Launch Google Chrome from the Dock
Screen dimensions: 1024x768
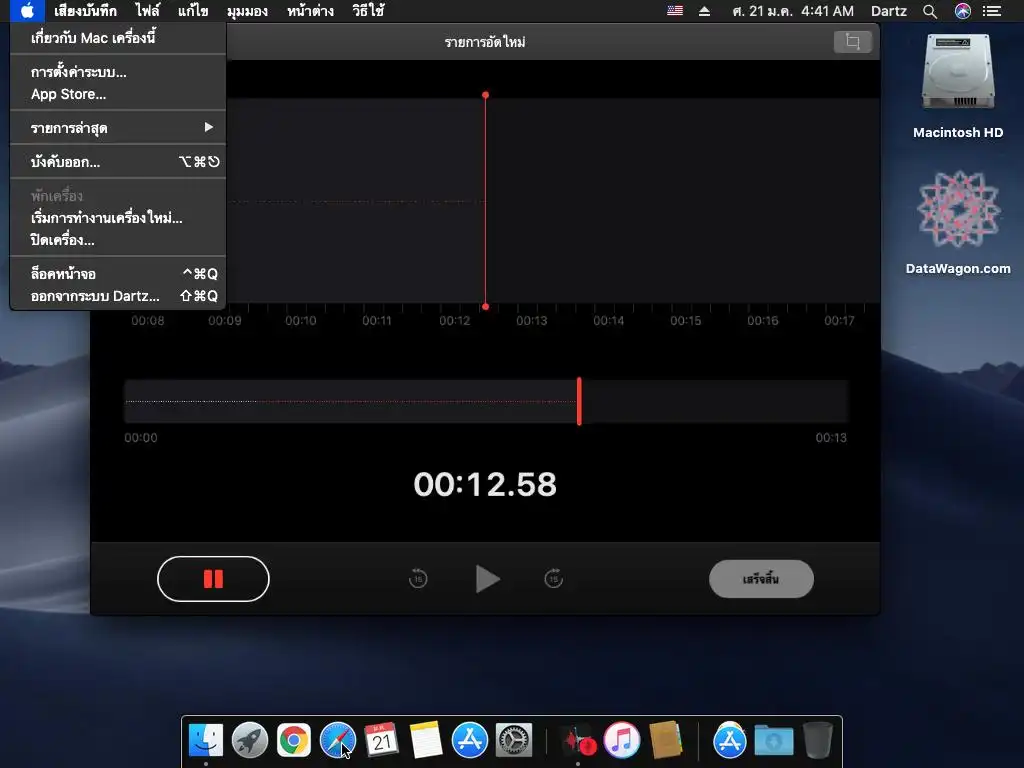tap(294, 740)
